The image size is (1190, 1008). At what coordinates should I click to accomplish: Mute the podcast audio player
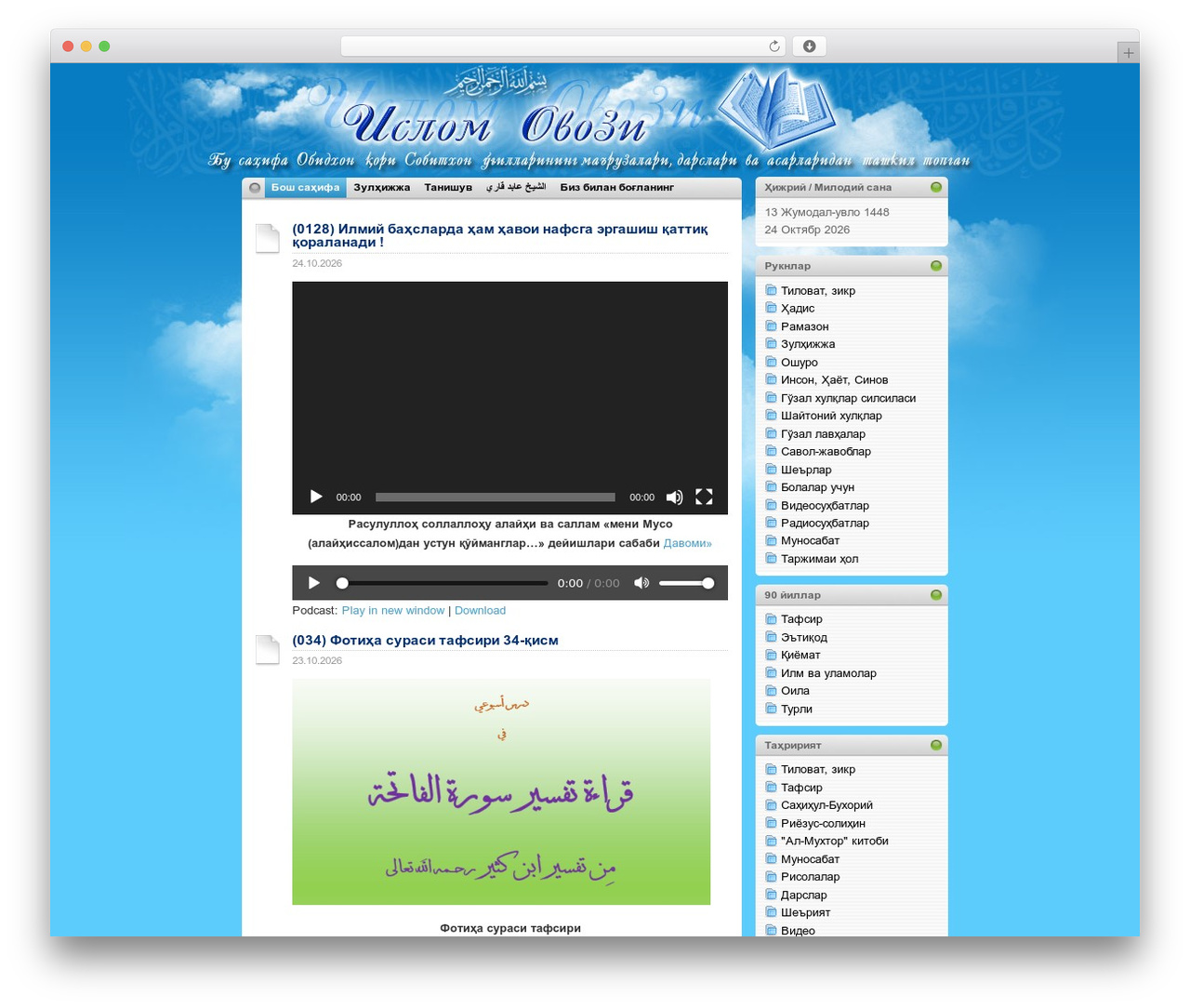point(641,583)
